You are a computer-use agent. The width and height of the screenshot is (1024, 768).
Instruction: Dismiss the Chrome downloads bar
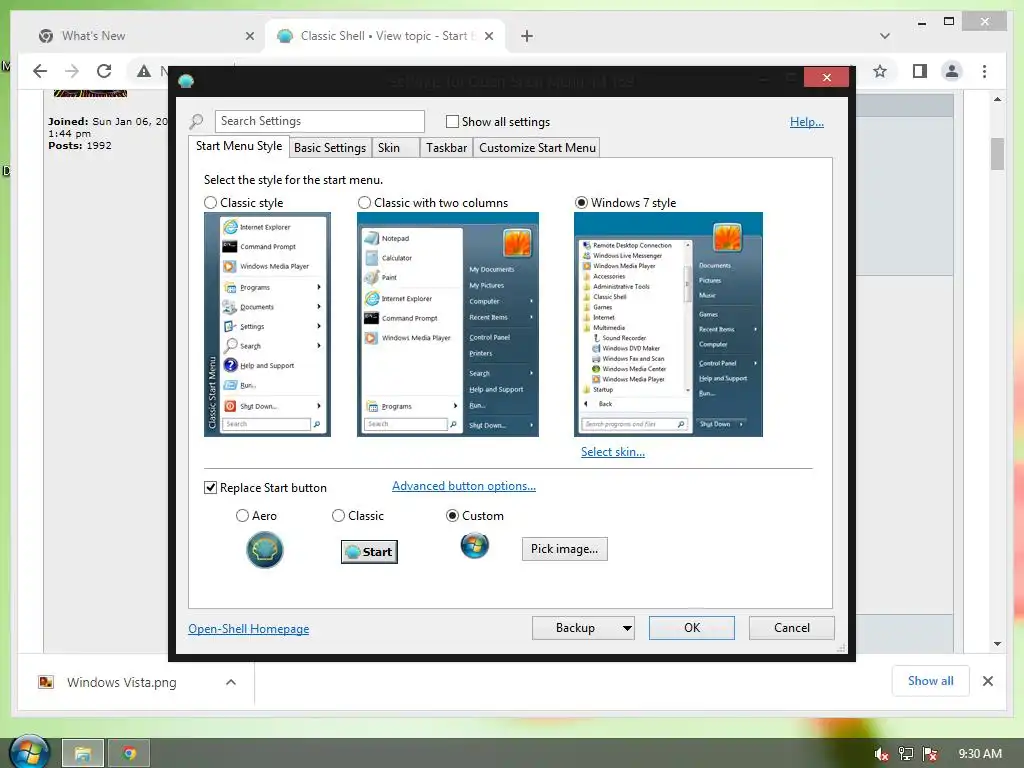(x=987, y=681)
